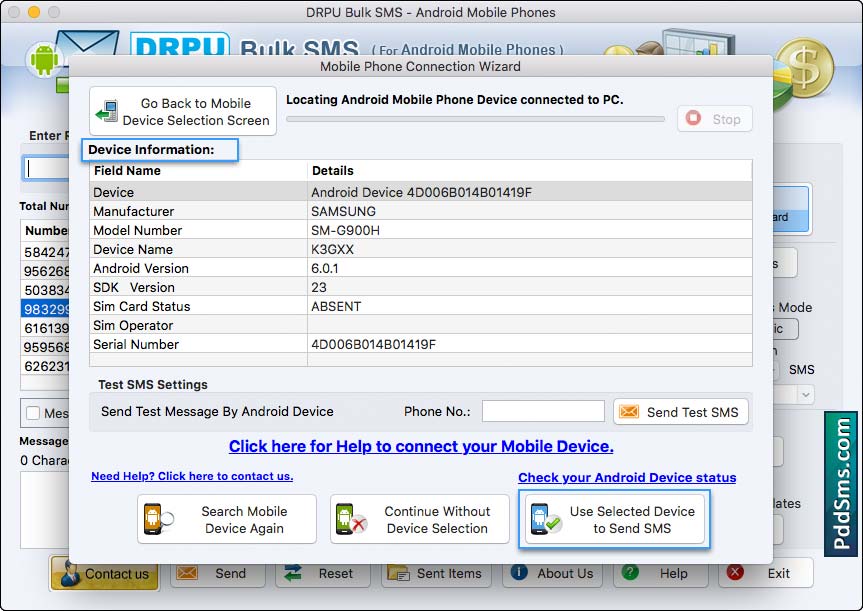The height and width of the screenshot is (611, 863).
Task: Select the Sim Card Status row
Action: (x=421, y=306)
